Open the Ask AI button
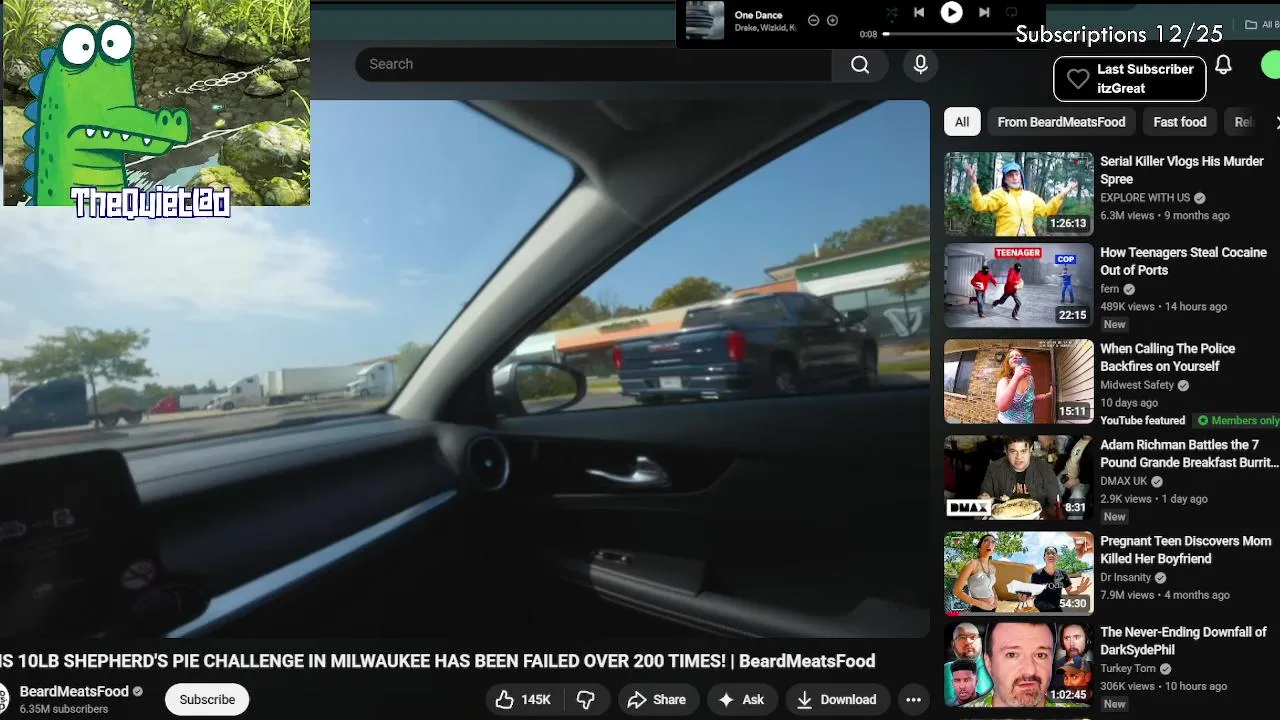This screenshot has height=720, width=1280. click(741, 700)
